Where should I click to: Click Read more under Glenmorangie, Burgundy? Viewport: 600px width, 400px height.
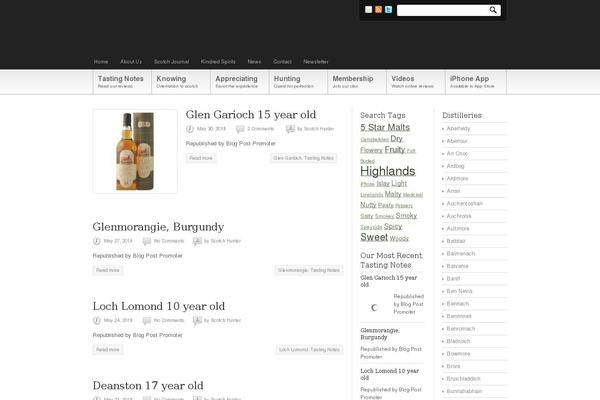coord(108,270)
